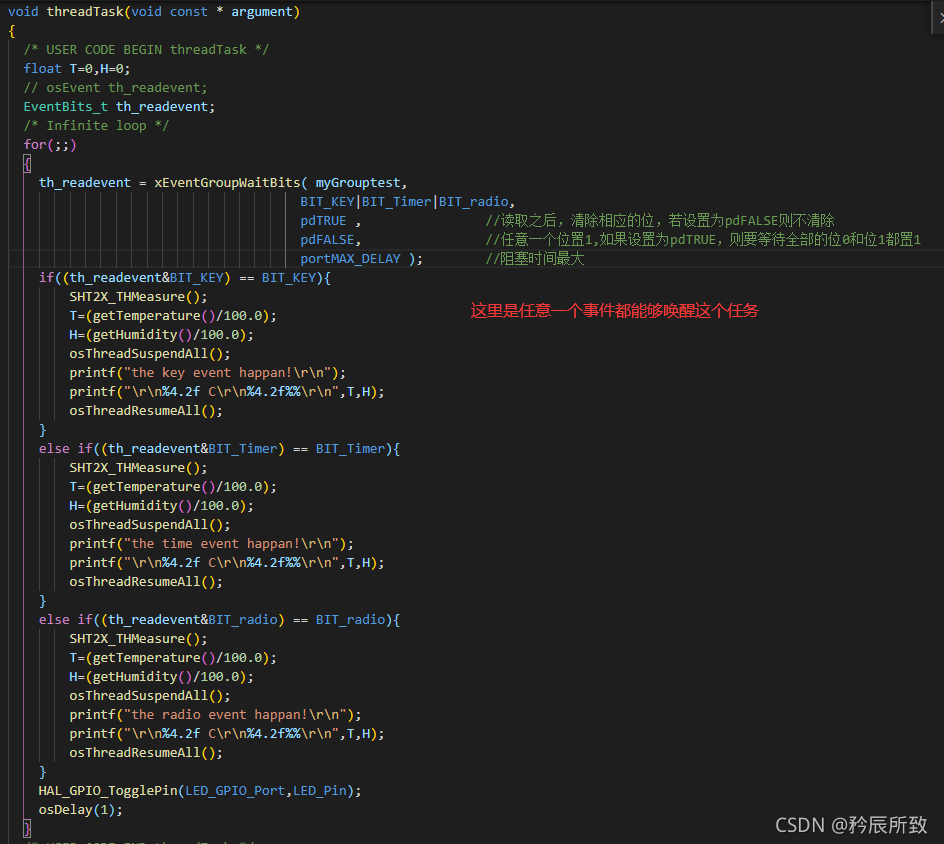Click the 'else if' BIT_radio condition line

pos(219,619)
